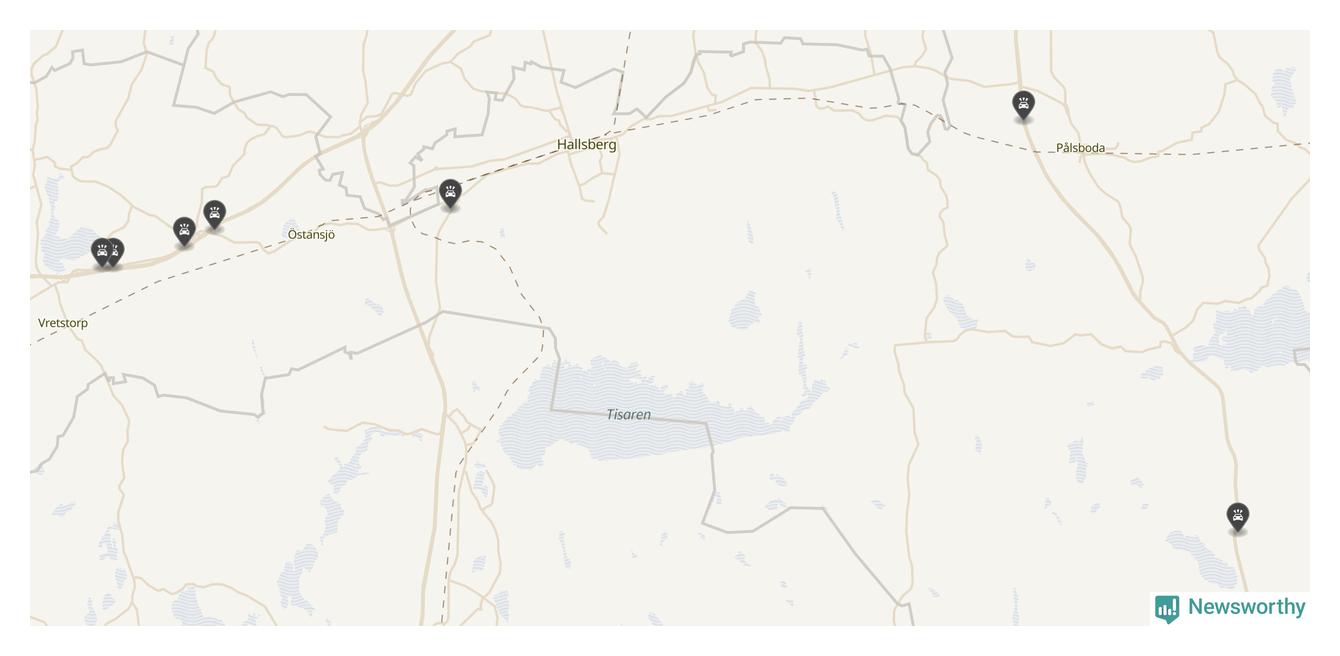1340x656 pixels.
Task: Click the front marker of the overlapping pair
Action: tap(102, 252)
